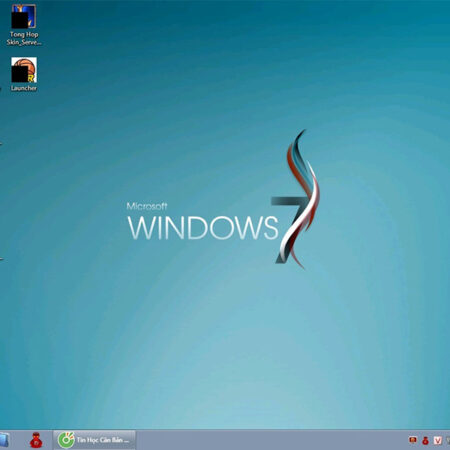Click the small red figure tray icon

pyautogui.click(x=425, y=441)
